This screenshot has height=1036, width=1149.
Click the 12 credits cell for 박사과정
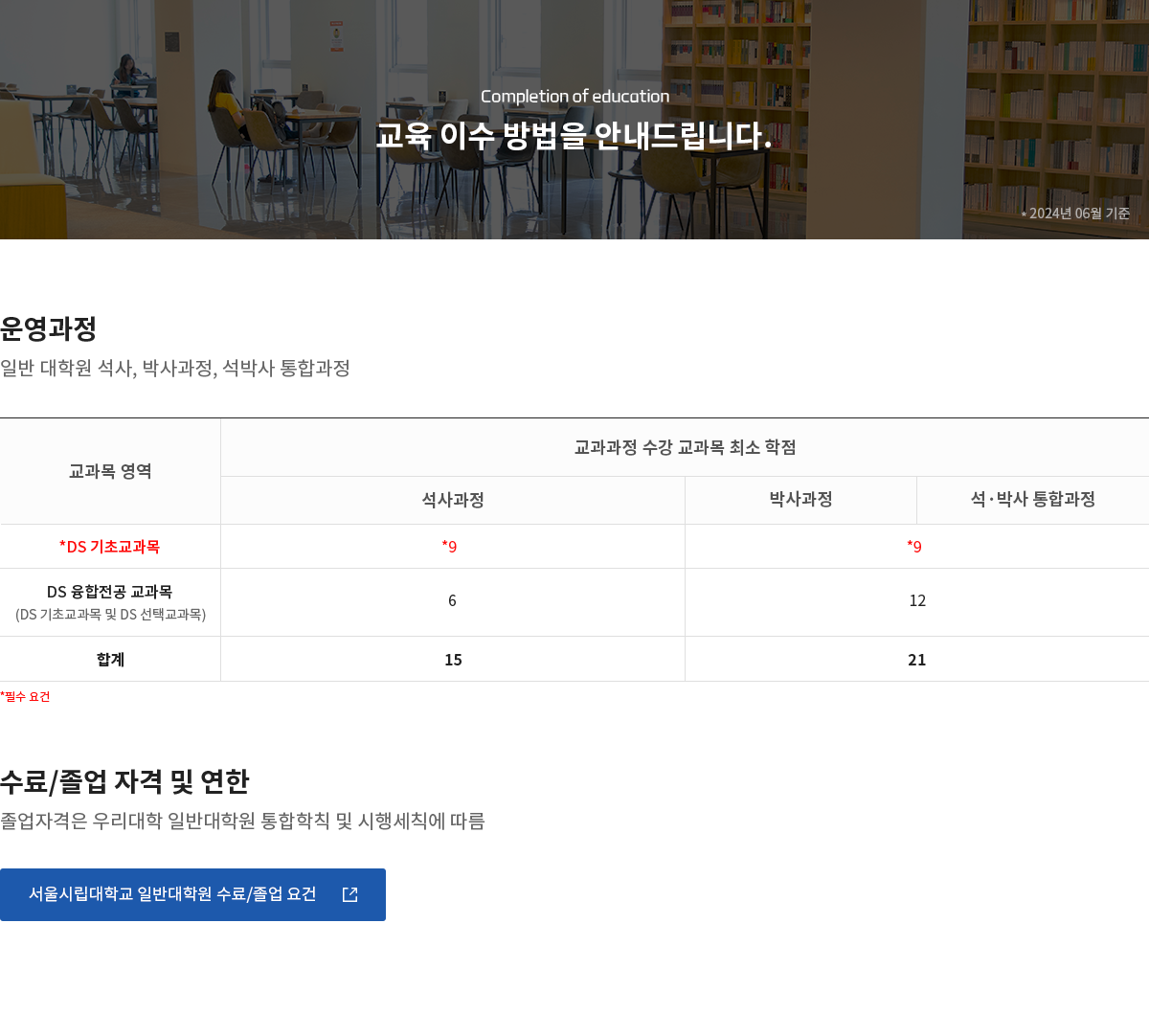917,600
